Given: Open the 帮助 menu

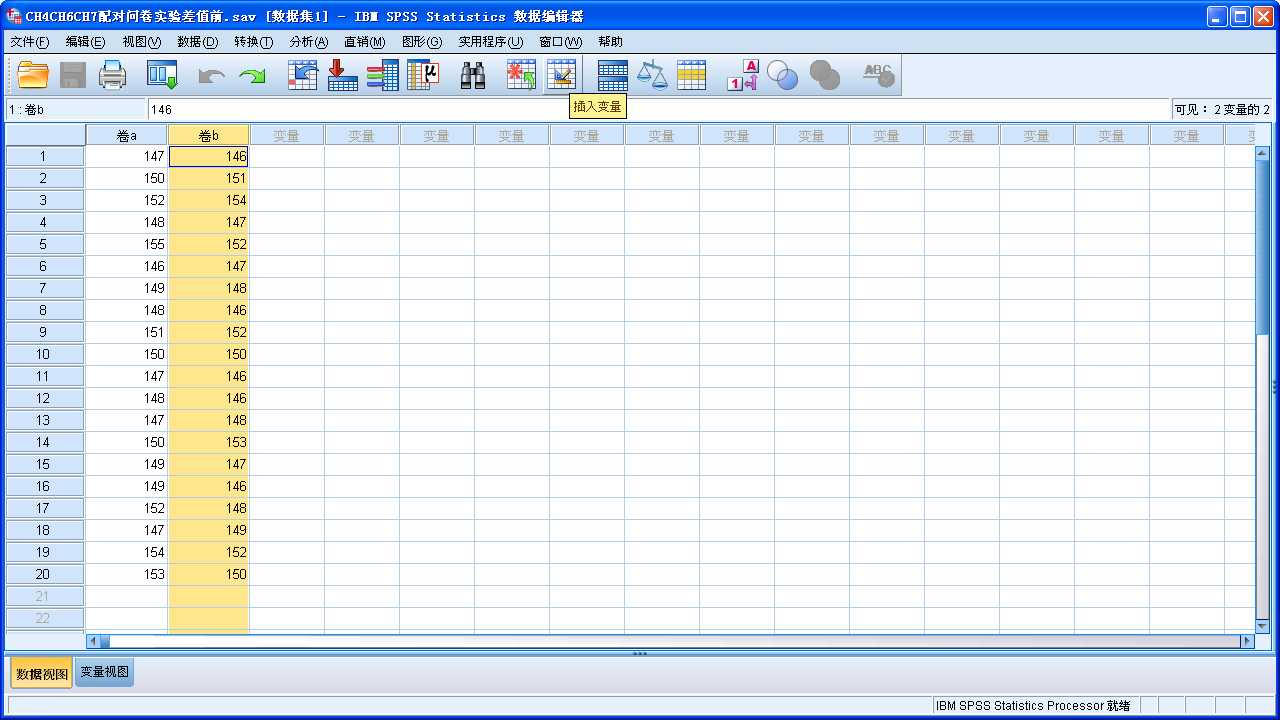Looking at the screenshot, I should pos(610,42).
